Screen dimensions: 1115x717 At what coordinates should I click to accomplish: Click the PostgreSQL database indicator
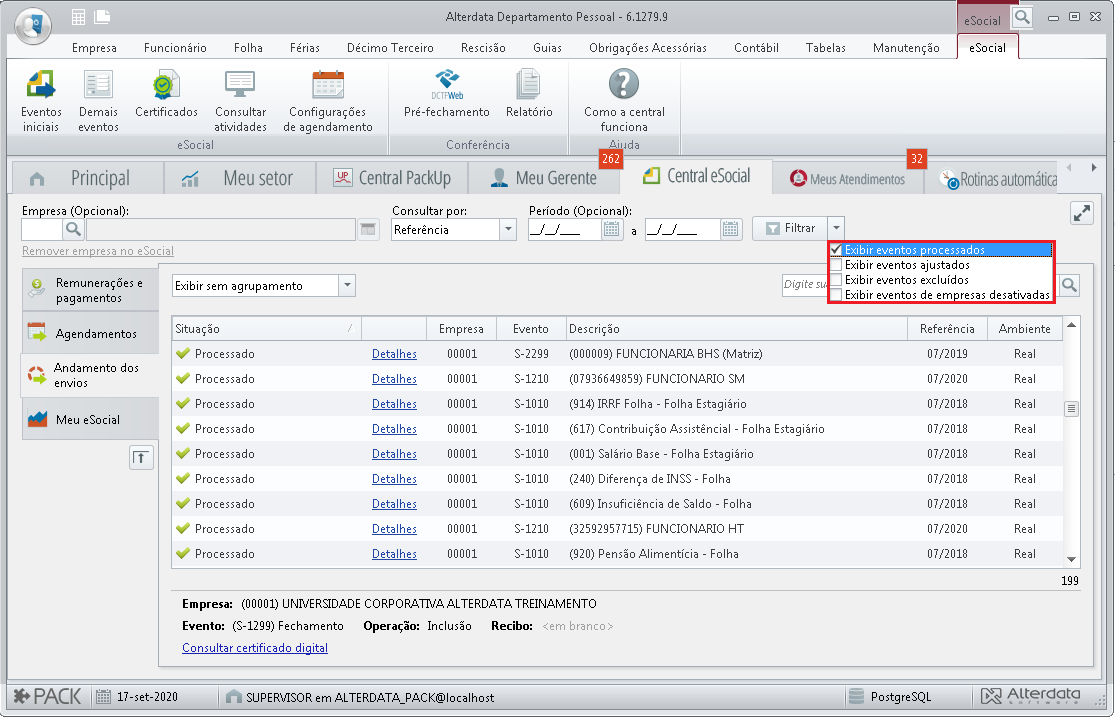(890, 696)
